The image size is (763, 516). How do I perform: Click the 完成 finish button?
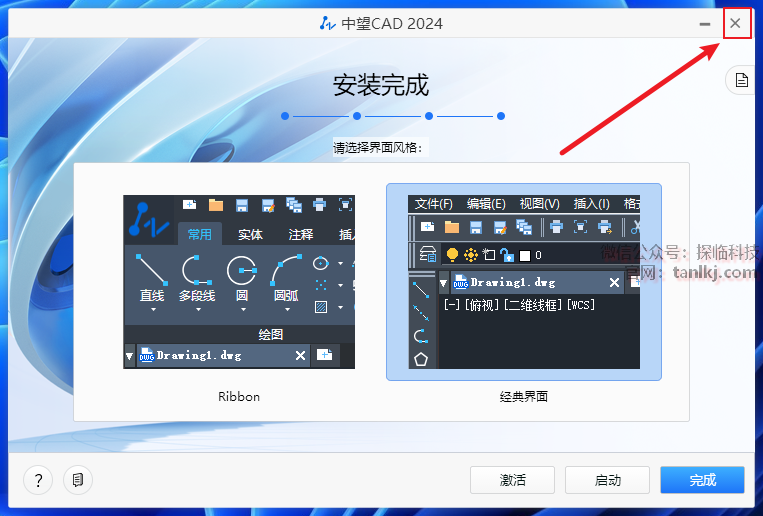point(702,480)
